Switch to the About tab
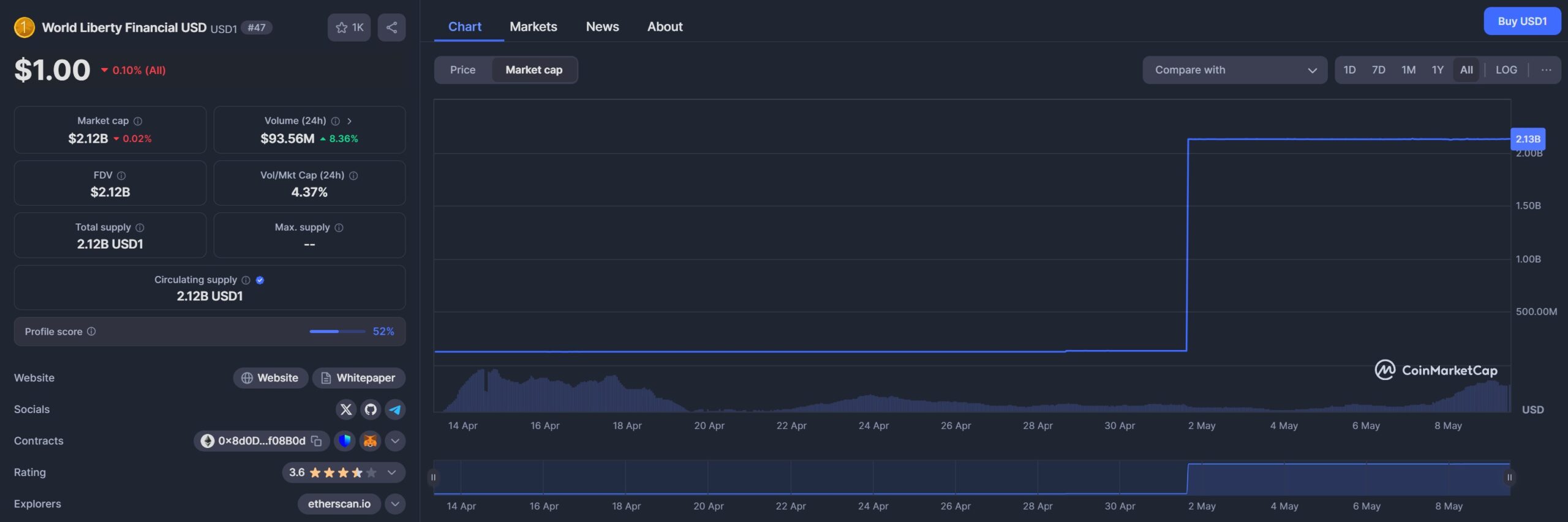Image resolution: width=1568 pixels, height=522 pixels. click(x=665, y=27)
